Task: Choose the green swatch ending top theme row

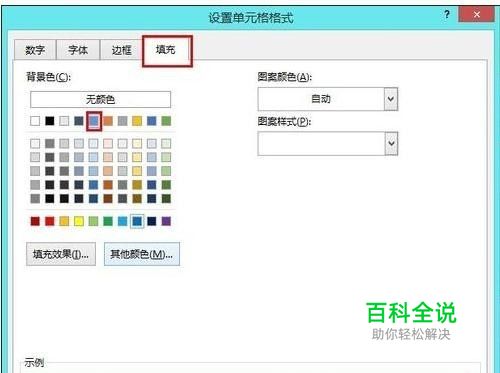Action: point(166,121)
